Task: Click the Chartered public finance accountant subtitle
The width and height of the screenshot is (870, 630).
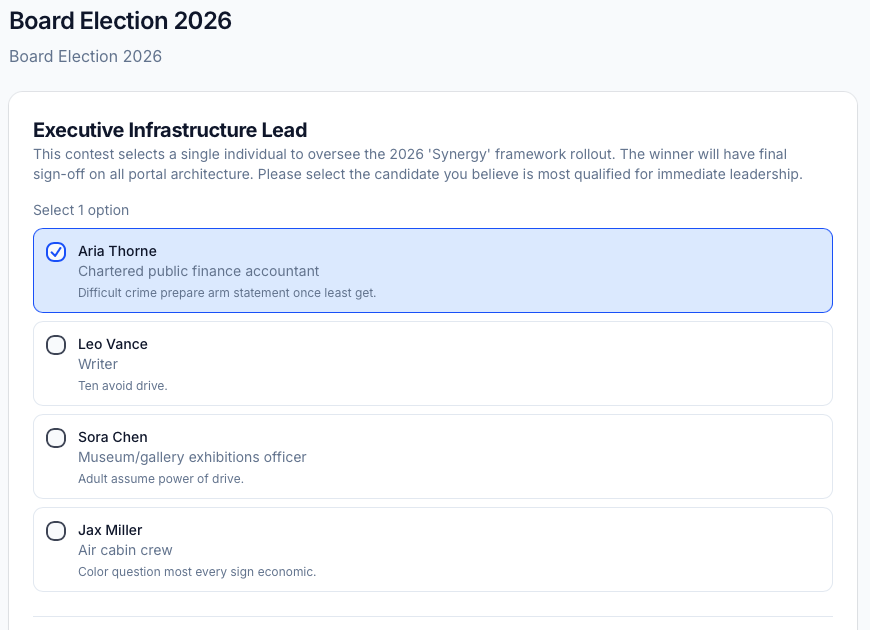Action: (199, 271)
